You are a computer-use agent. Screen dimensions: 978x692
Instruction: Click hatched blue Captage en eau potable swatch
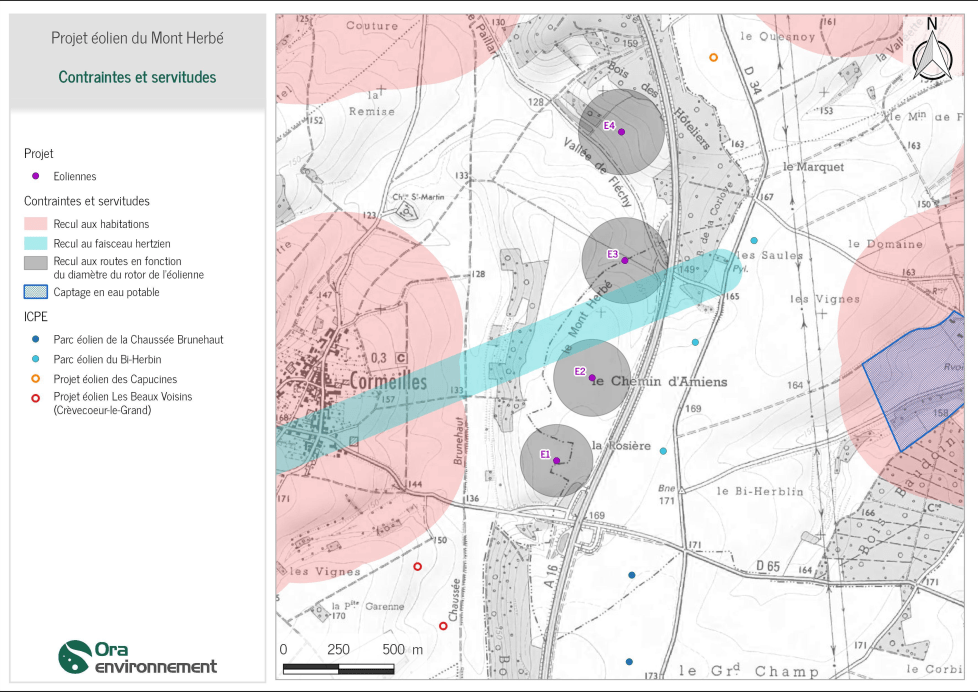(x=36, y=292)
